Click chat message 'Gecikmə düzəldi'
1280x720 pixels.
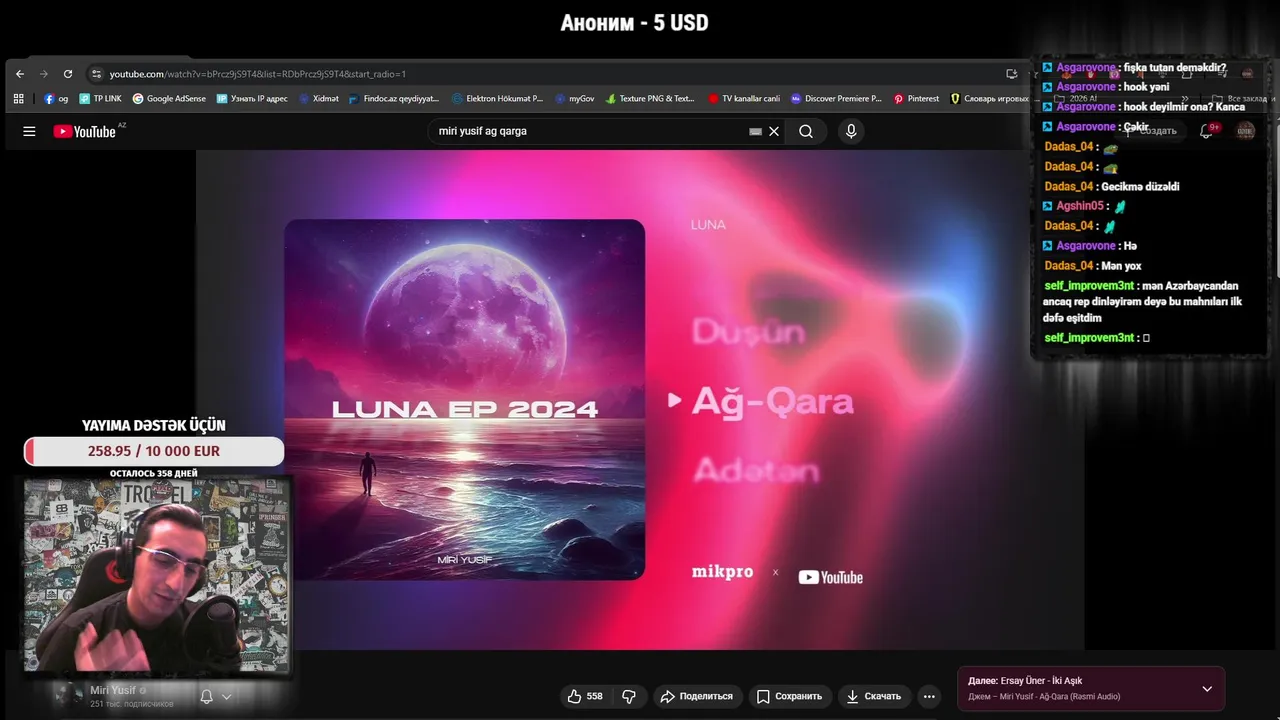(1139, 186)
